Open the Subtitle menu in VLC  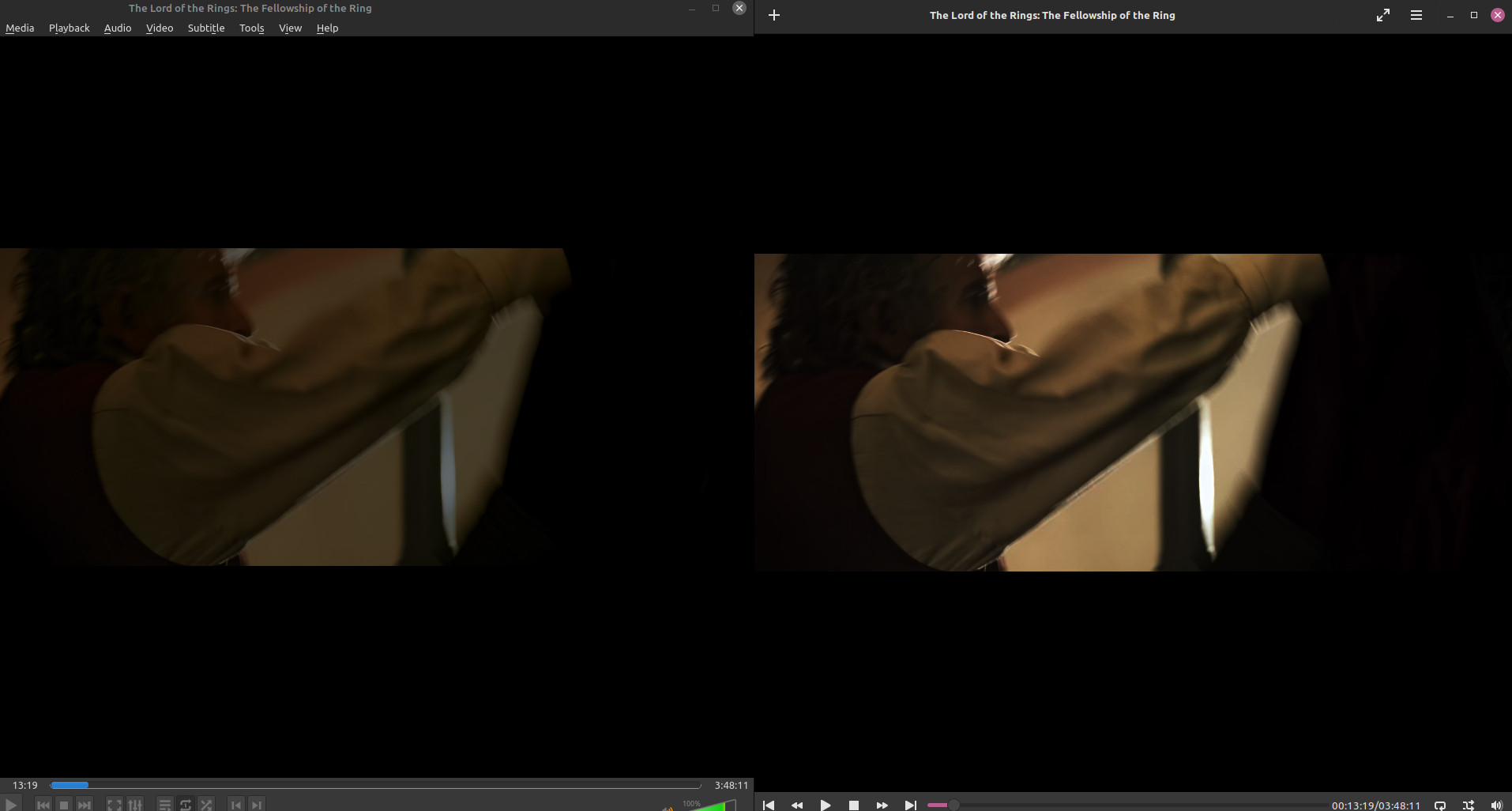coord(206,28)
